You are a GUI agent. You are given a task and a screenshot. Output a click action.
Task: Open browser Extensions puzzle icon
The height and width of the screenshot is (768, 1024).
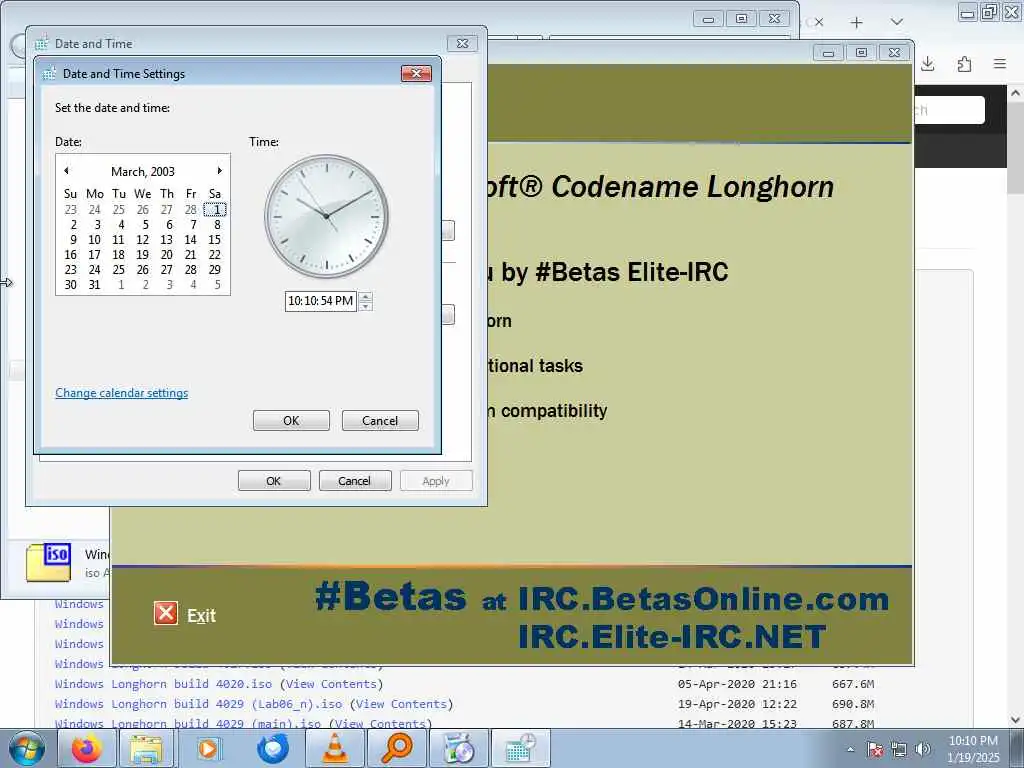(964, 64)
